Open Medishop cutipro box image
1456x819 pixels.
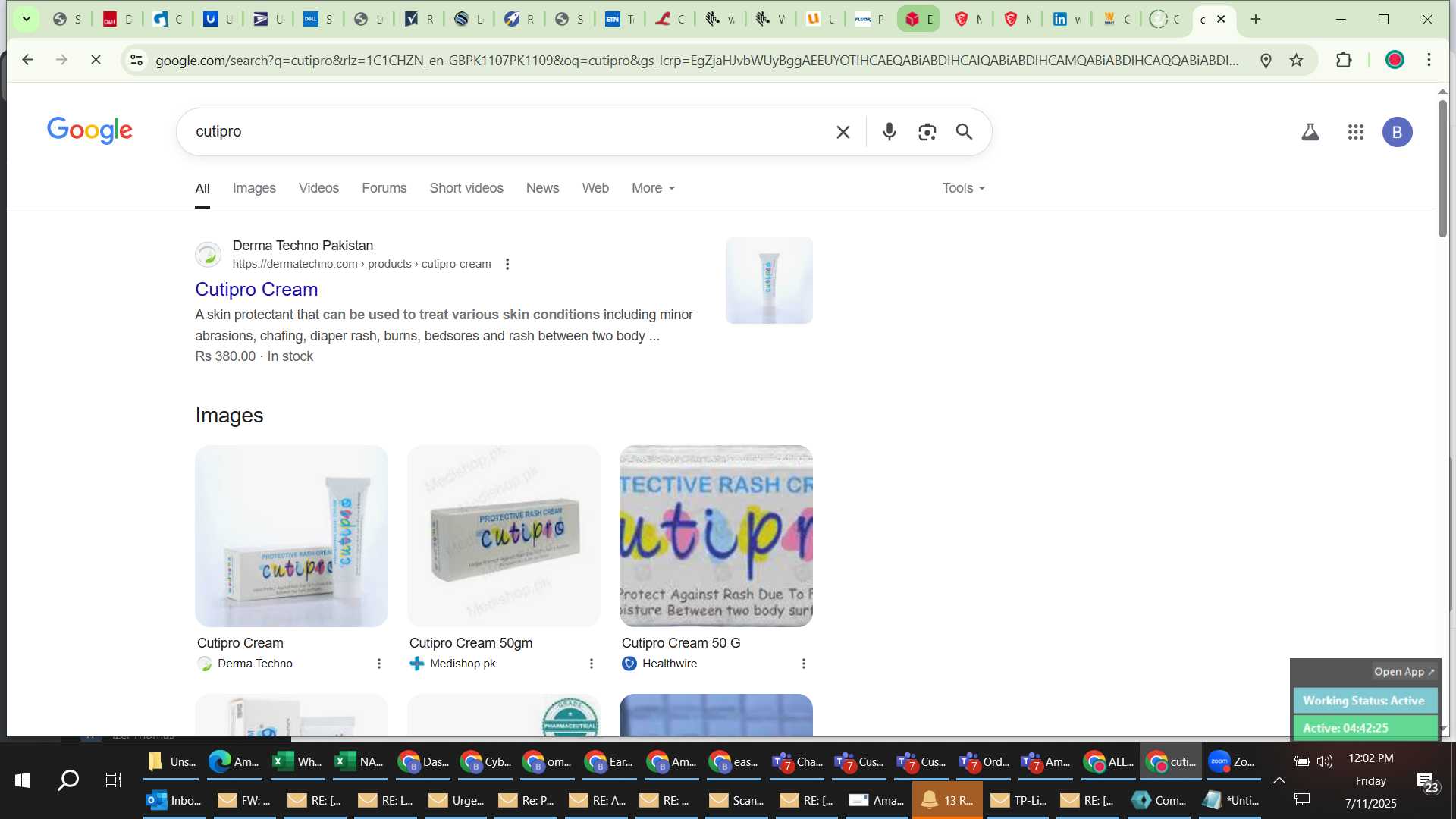[x=504, y=536]
